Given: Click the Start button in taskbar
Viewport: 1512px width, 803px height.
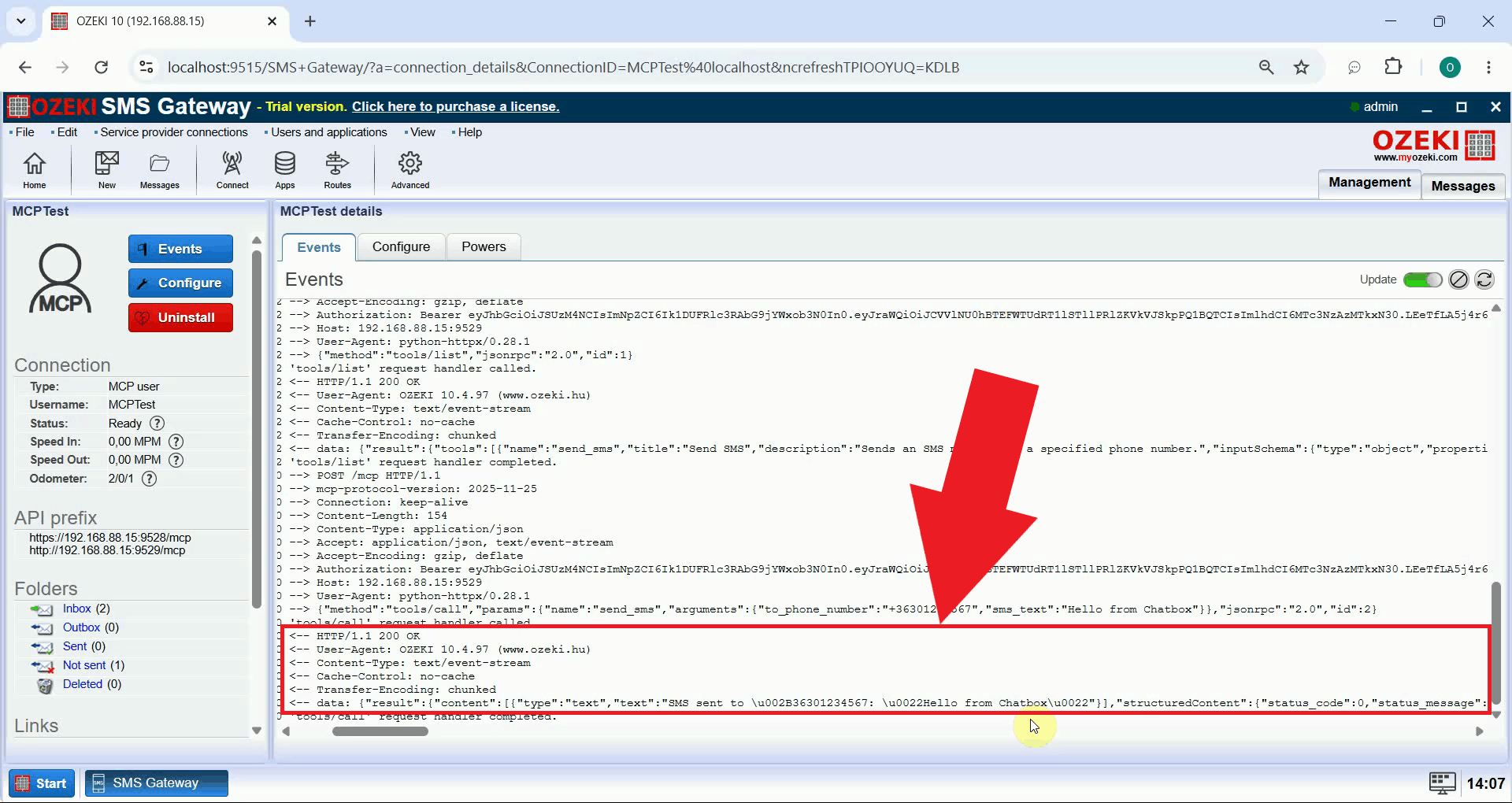Looking at the screenshot, I should [42, 783].
